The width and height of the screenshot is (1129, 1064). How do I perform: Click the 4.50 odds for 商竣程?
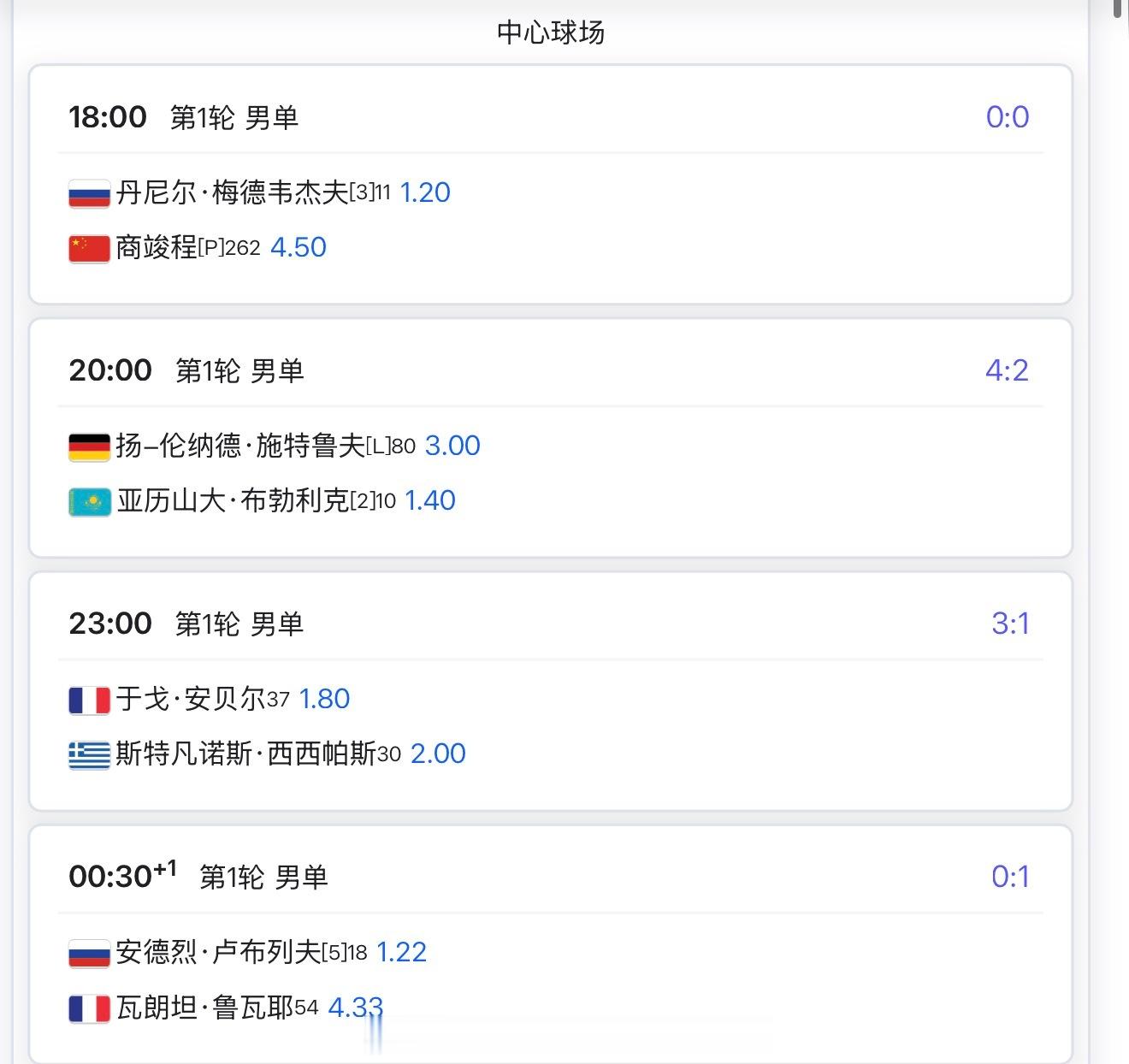[298, 247]
